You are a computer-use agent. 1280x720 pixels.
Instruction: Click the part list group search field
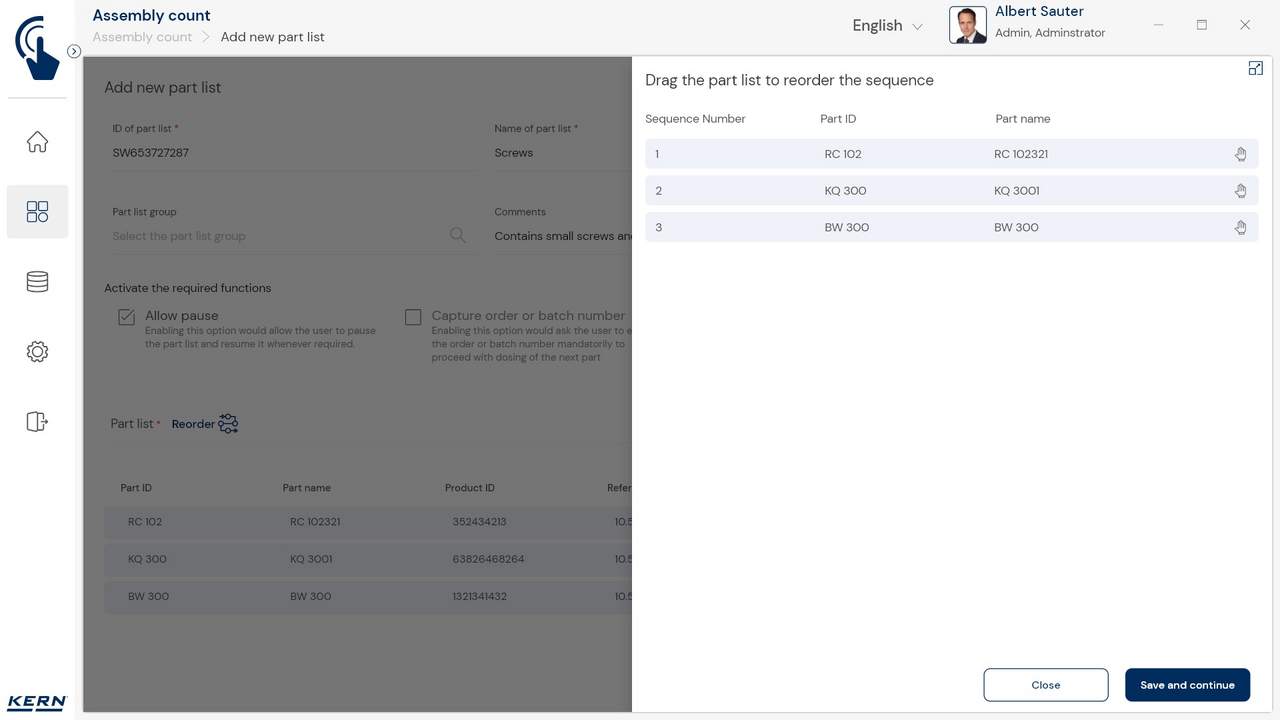(280, 236)
